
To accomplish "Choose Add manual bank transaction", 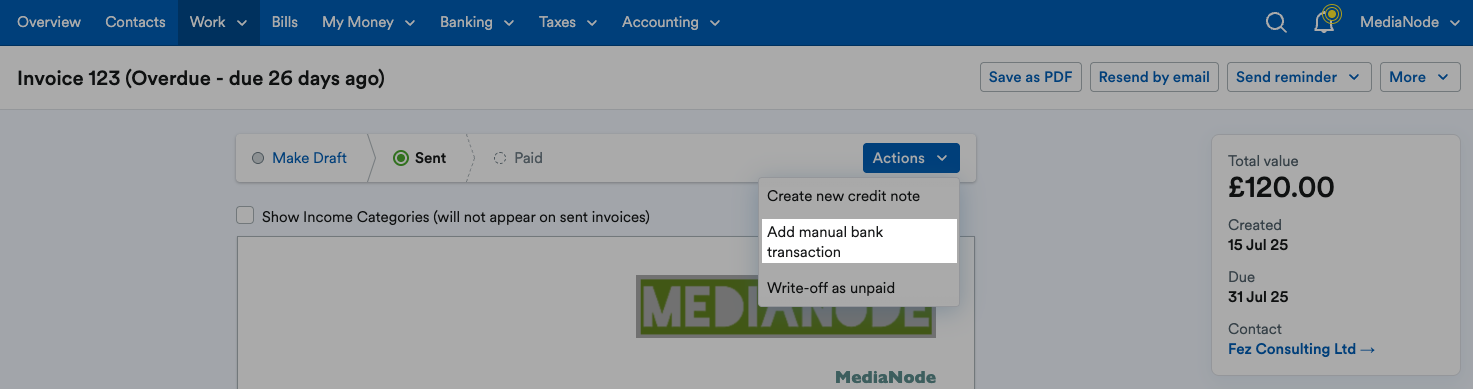I will 859,241.
